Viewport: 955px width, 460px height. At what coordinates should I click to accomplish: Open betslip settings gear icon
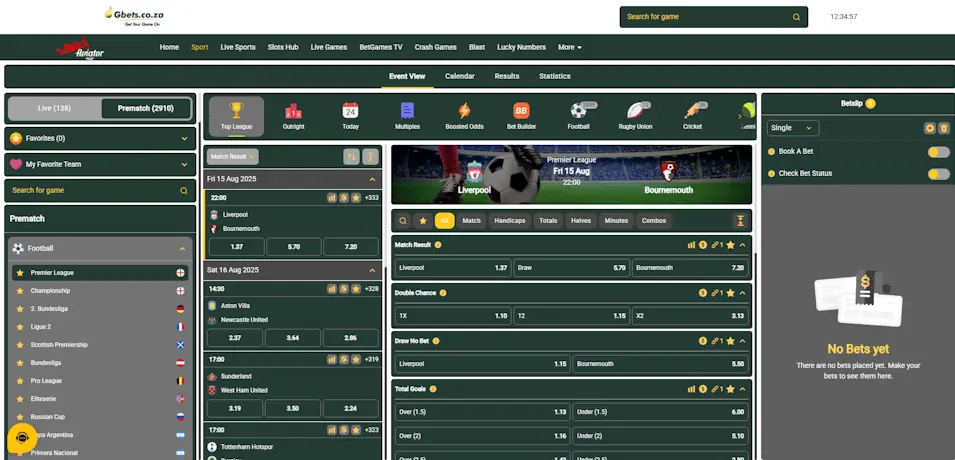point(929,128)
